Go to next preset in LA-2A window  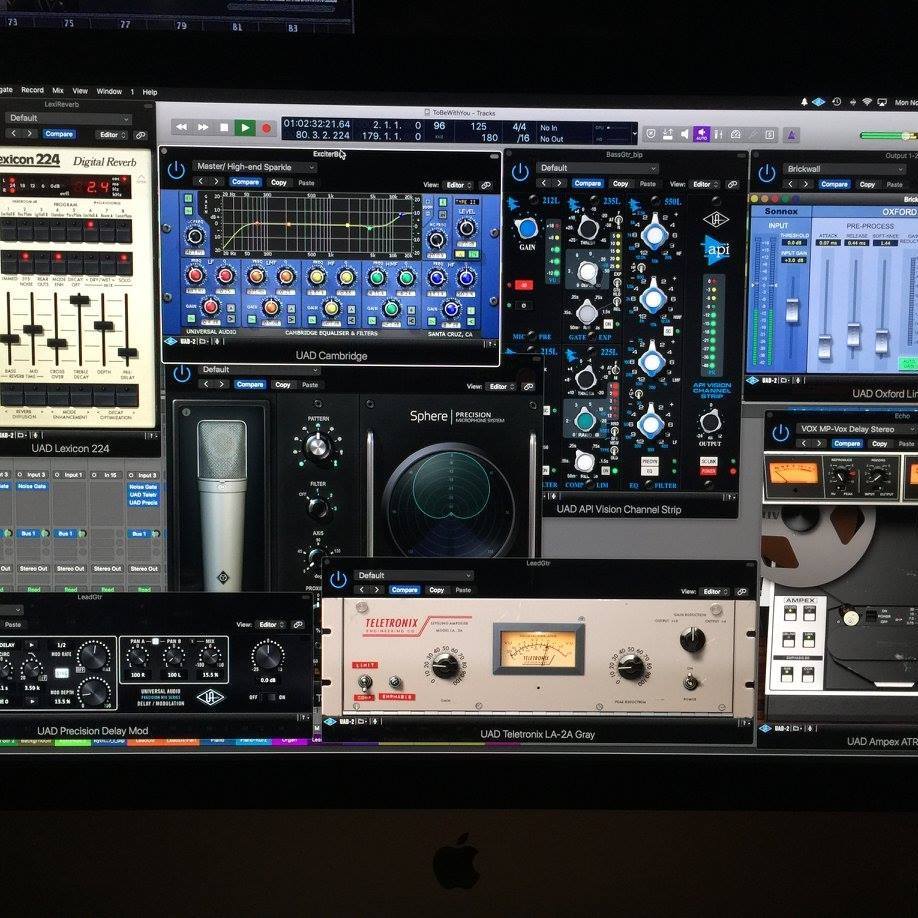pos(377,590)
